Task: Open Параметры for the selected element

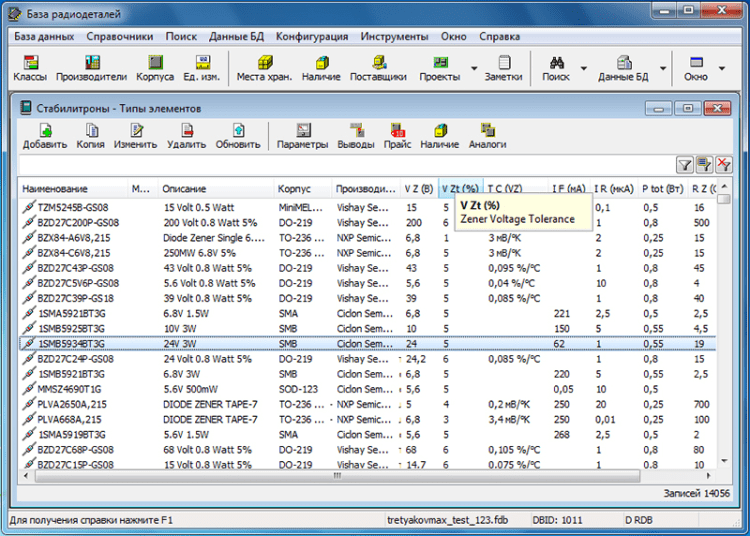Action: tap(302, 136)
